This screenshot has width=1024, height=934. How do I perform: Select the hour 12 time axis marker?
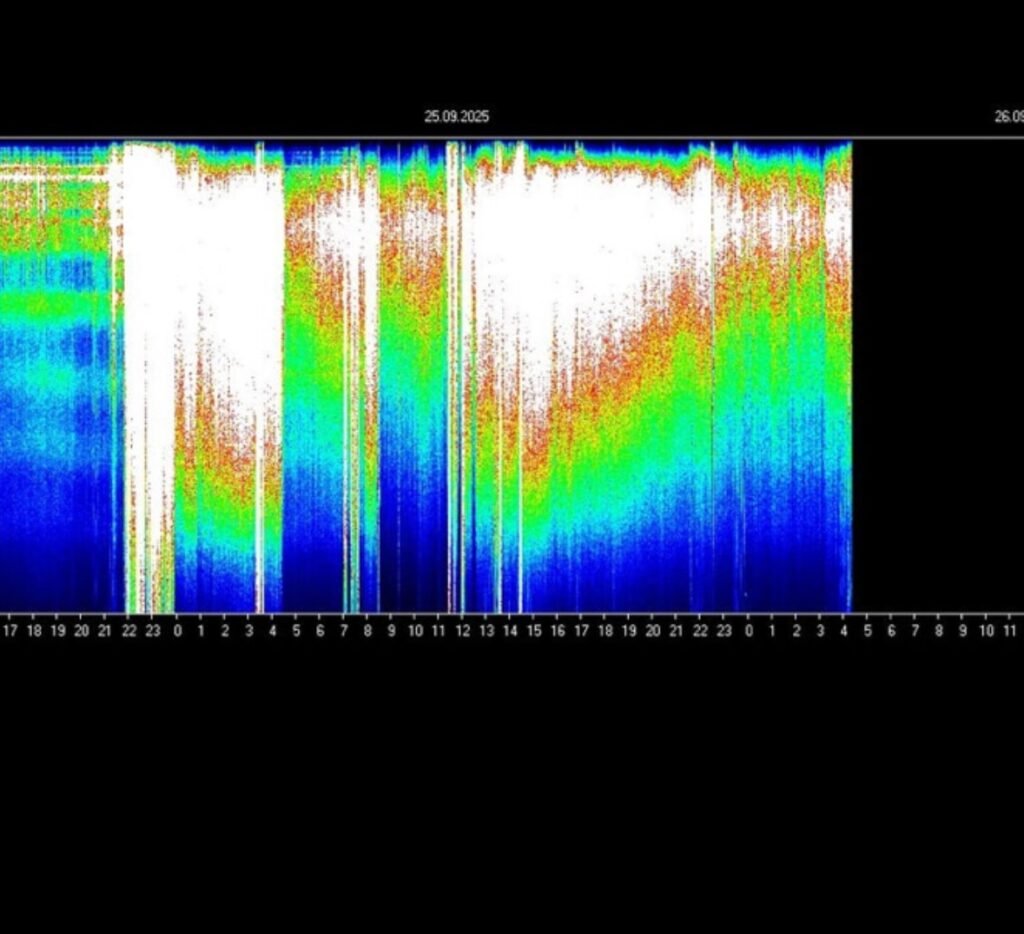click(x=463, y=631)
